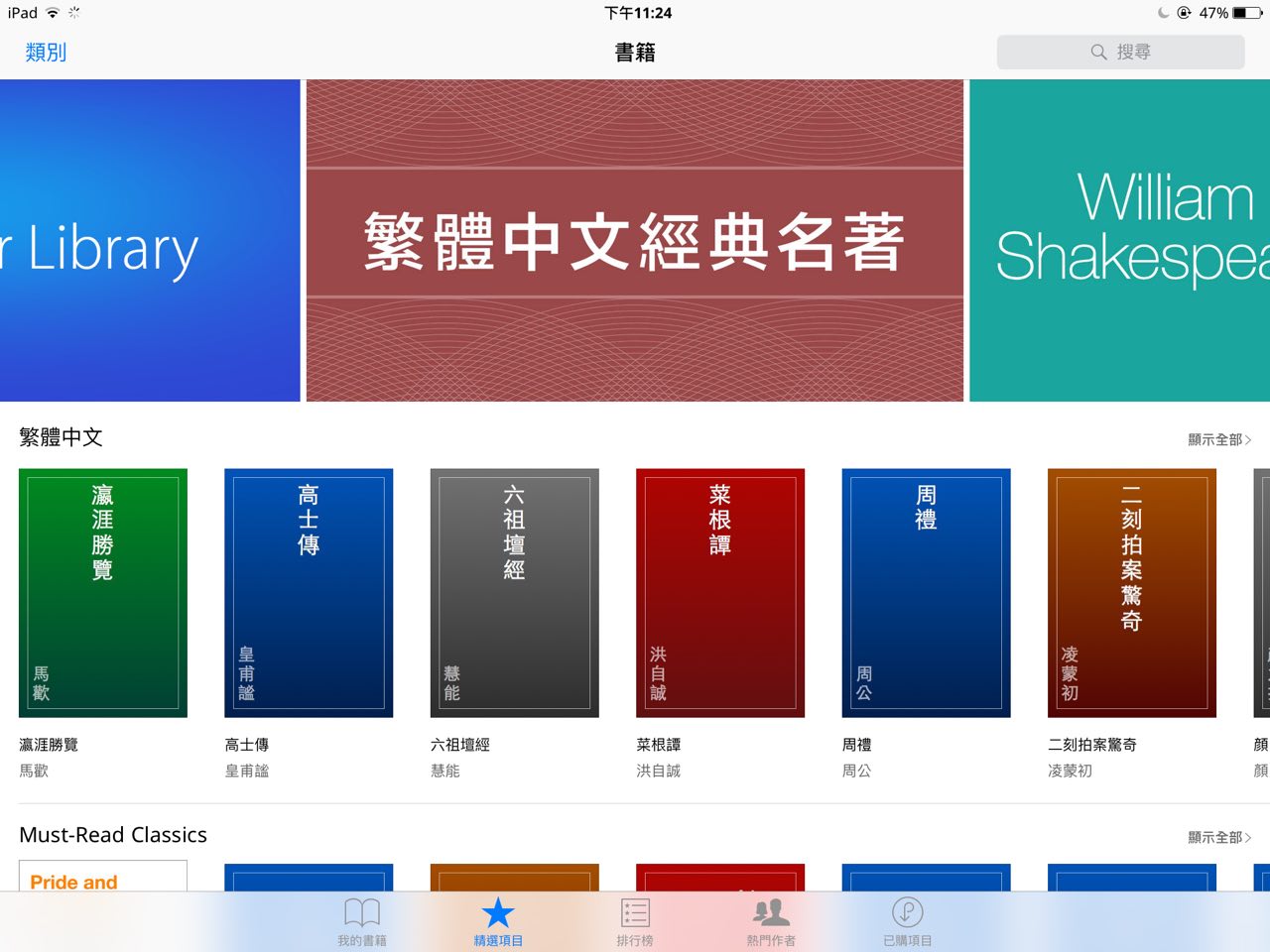Open the William Shakespeare banner

1119,241
